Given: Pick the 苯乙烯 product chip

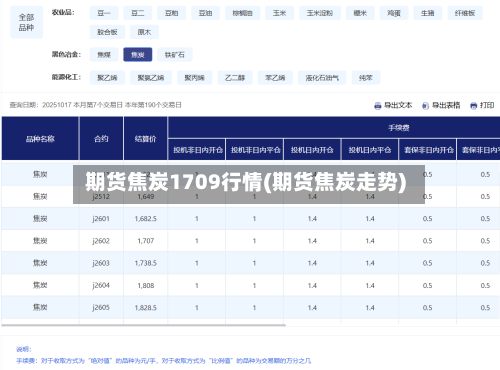Looking at the screenshot, I should [x=275, y=78].
